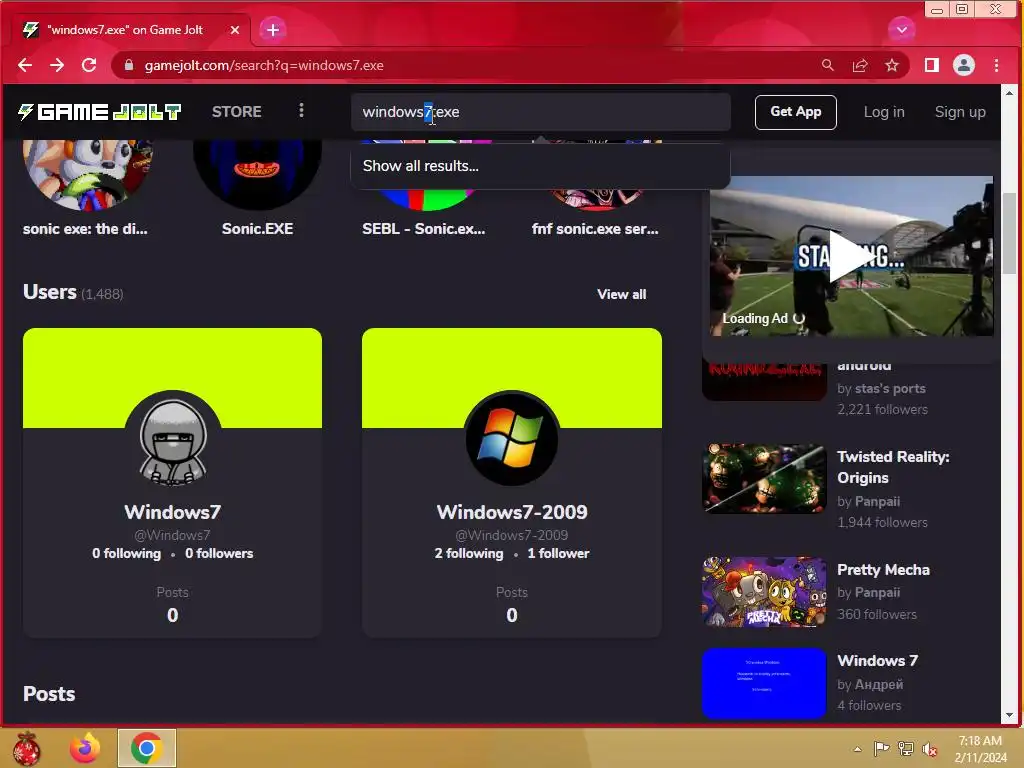The image size is (1024, 768).
Task: Click the browser Back arrow
Action: pyautogui.click(x=25, y=65)
